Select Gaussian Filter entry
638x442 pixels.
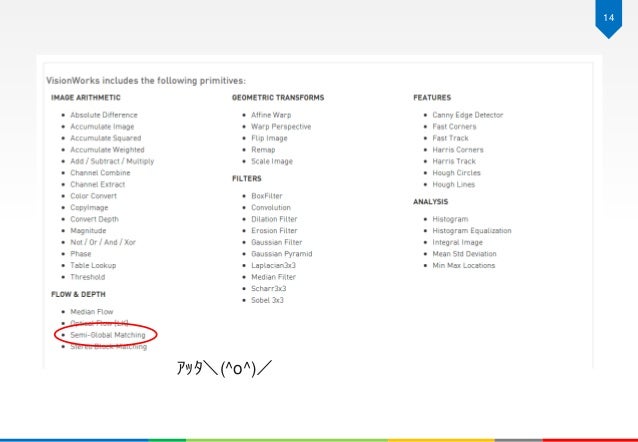tap(277, 242)
